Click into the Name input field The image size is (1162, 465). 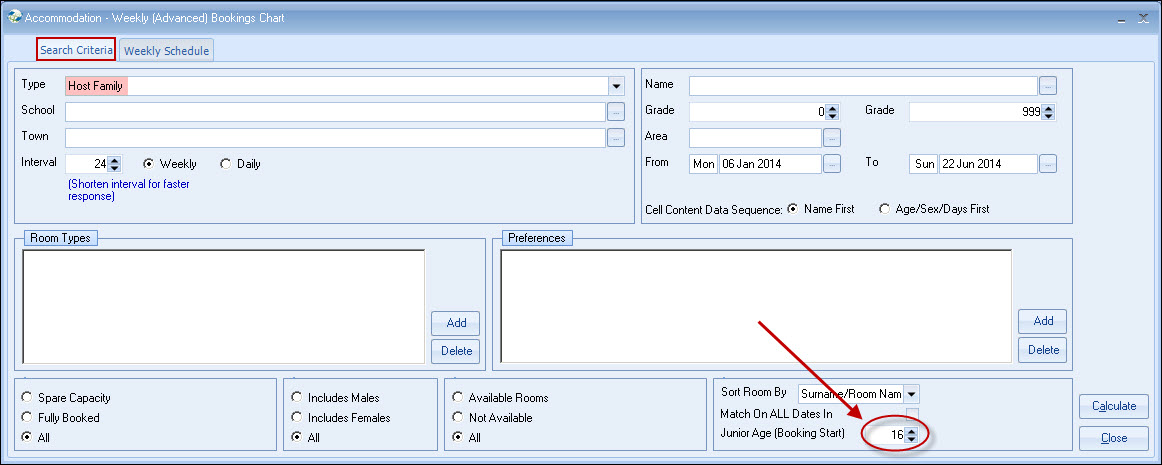(862, 86)
